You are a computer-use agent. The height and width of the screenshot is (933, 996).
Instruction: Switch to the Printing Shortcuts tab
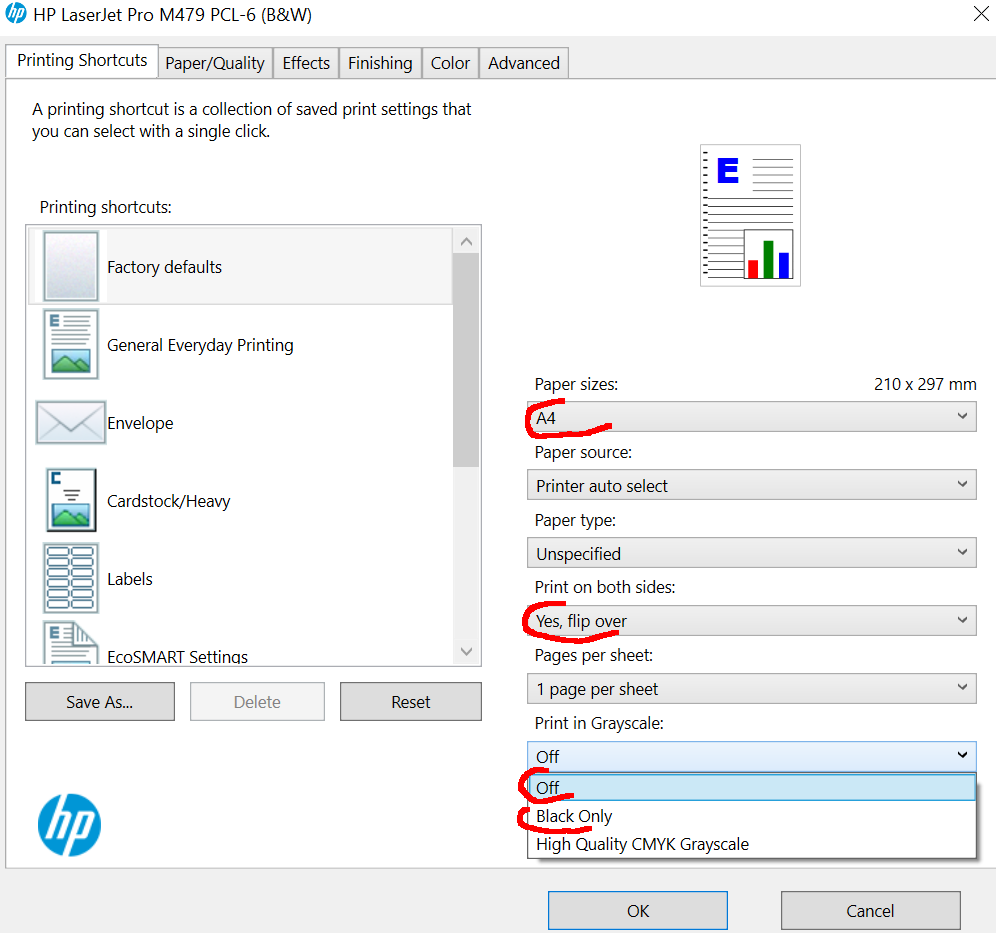82,60
